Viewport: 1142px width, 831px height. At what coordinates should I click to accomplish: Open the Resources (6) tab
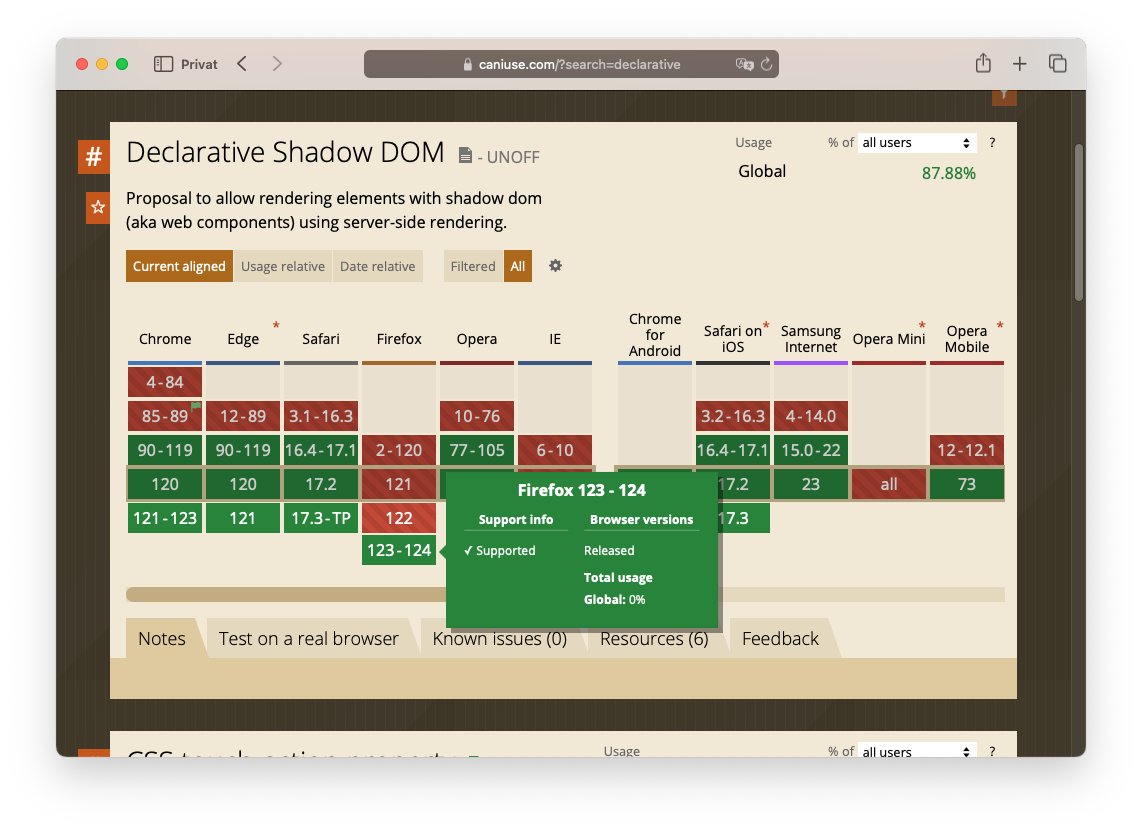[654, 639]
